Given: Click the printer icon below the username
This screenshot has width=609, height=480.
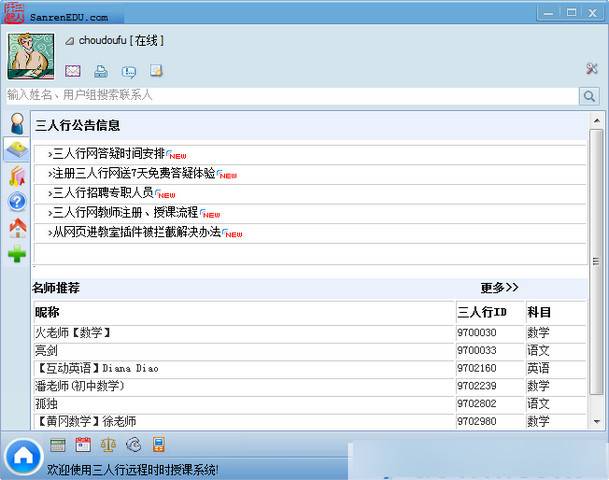Looking at the screenshot, I should (x=101, y=71).
